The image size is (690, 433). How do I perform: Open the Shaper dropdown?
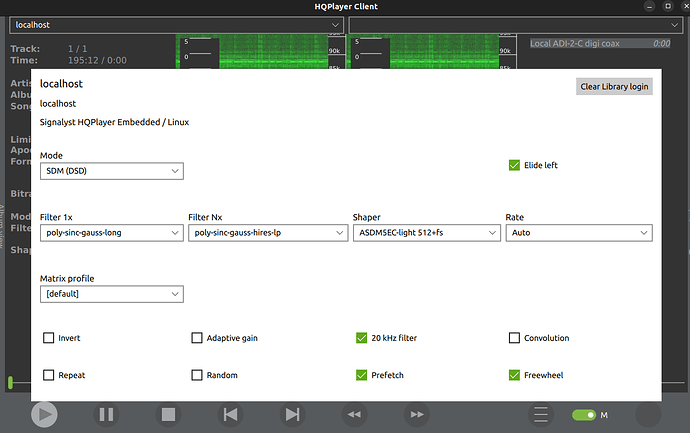click(426, 233)
